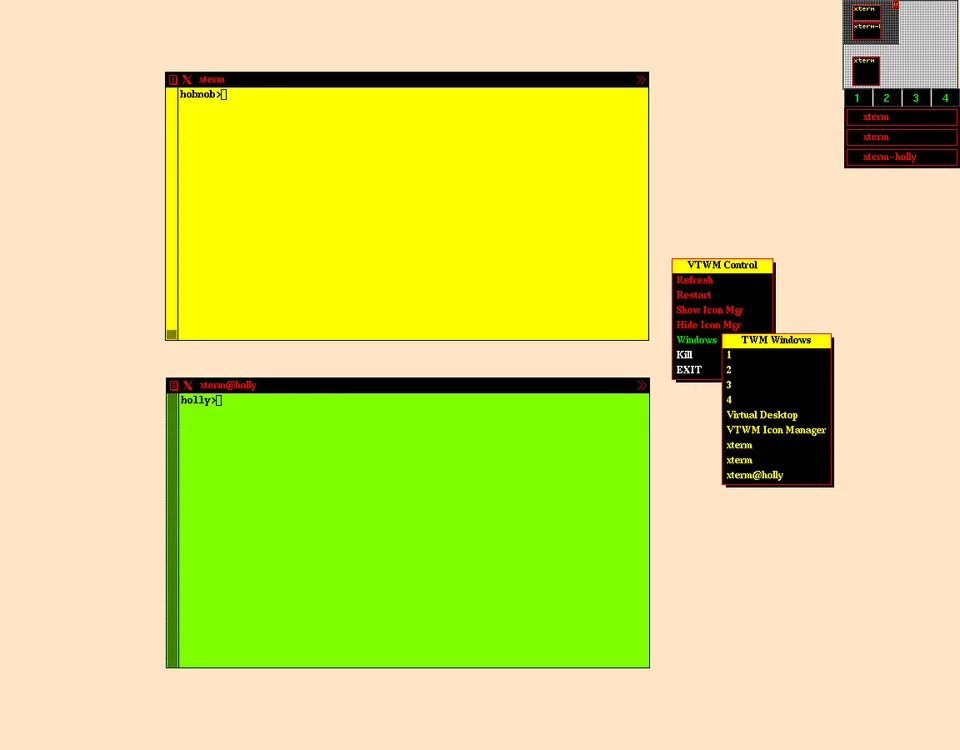Select Show Icon Mgr from VTWM Control
The width and height of the screenshot is (960, 750).
coord(722,310)
